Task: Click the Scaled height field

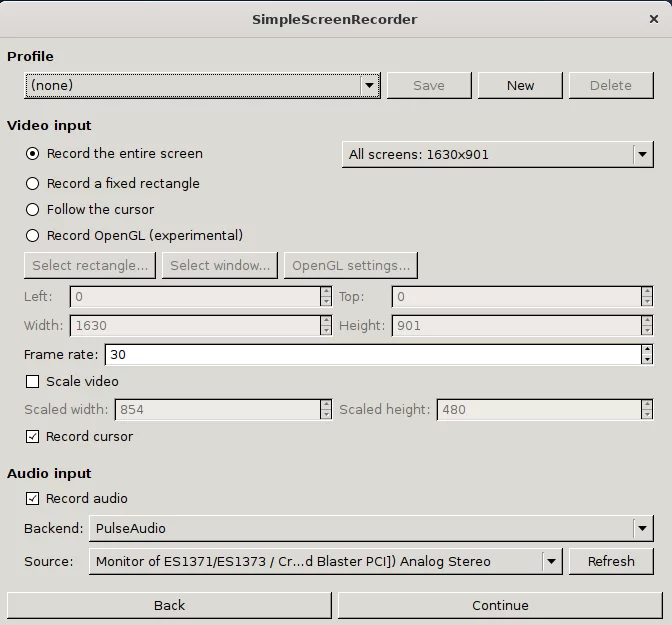Action: (539, 409)
